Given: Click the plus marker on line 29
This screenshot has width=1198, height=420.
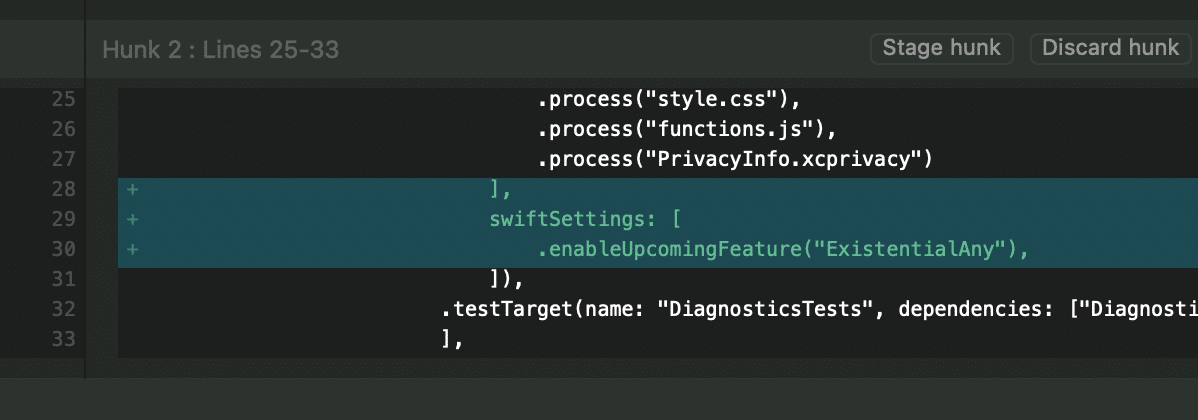Looking at the screenshot, I should click(132, 220).
